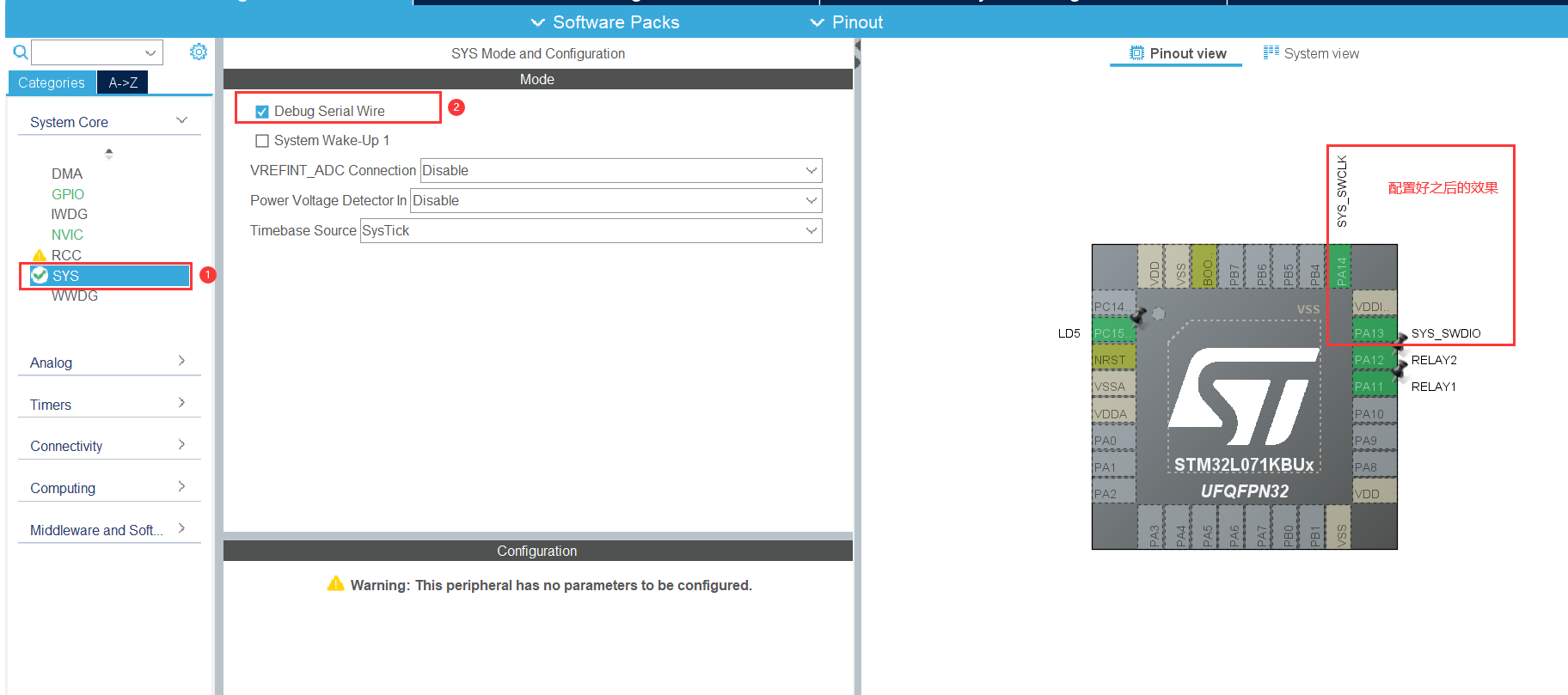
Task: Expand the Computing category
Action: [109, 487]
